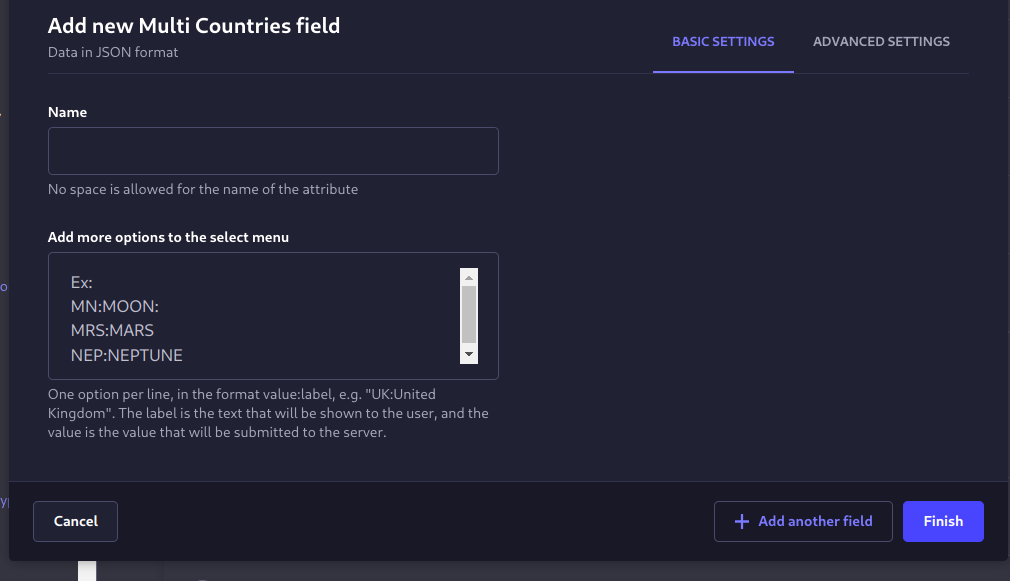Click the options box scrollbar down arrow
The height and width of the screenshot is (581, 1010).
pyautogui.click(x=468, y=355)
